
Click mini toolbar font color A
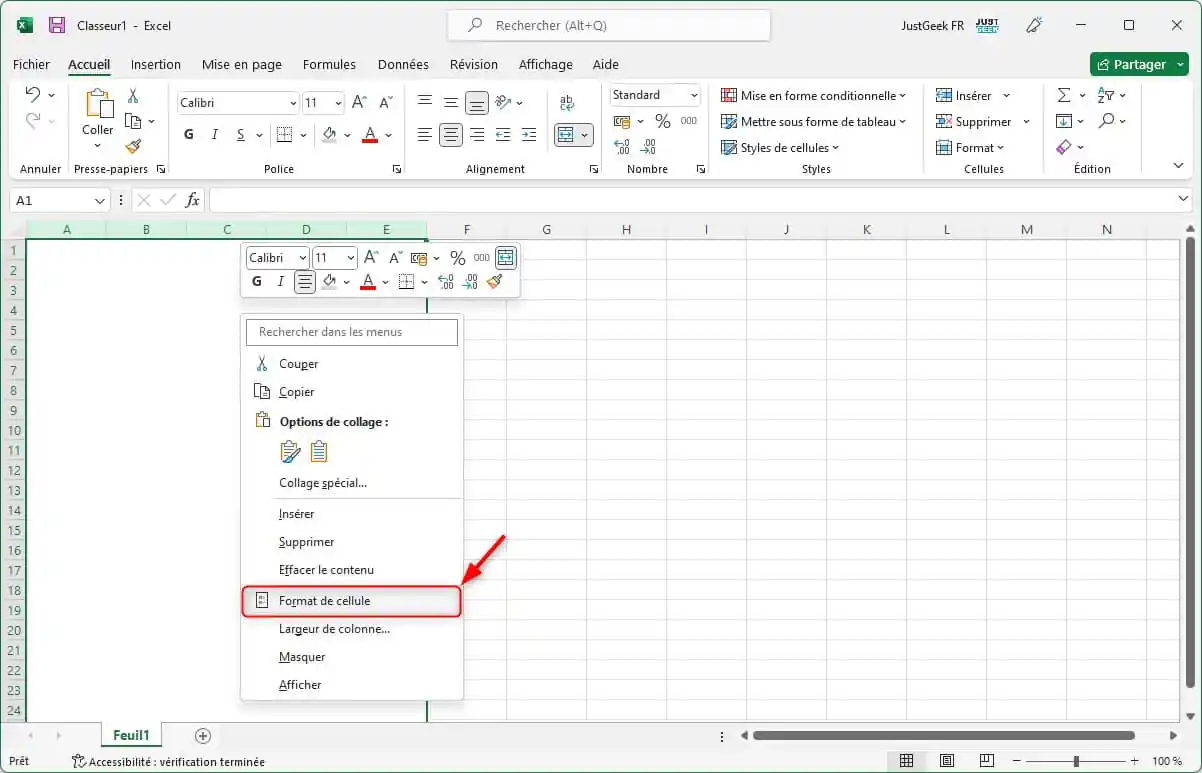pyautogui.click(x=368, y=282)
